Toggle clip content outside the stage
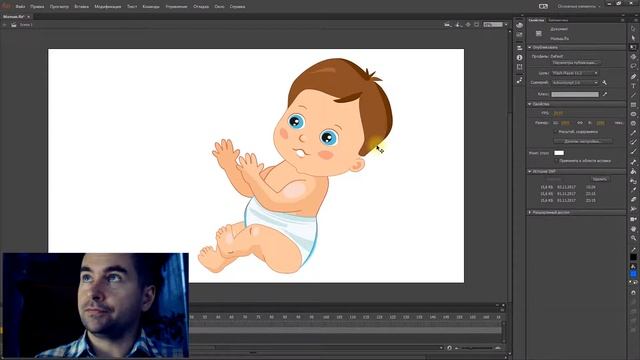This screenshot has width=640, height=360. click(x=476, y=25)
